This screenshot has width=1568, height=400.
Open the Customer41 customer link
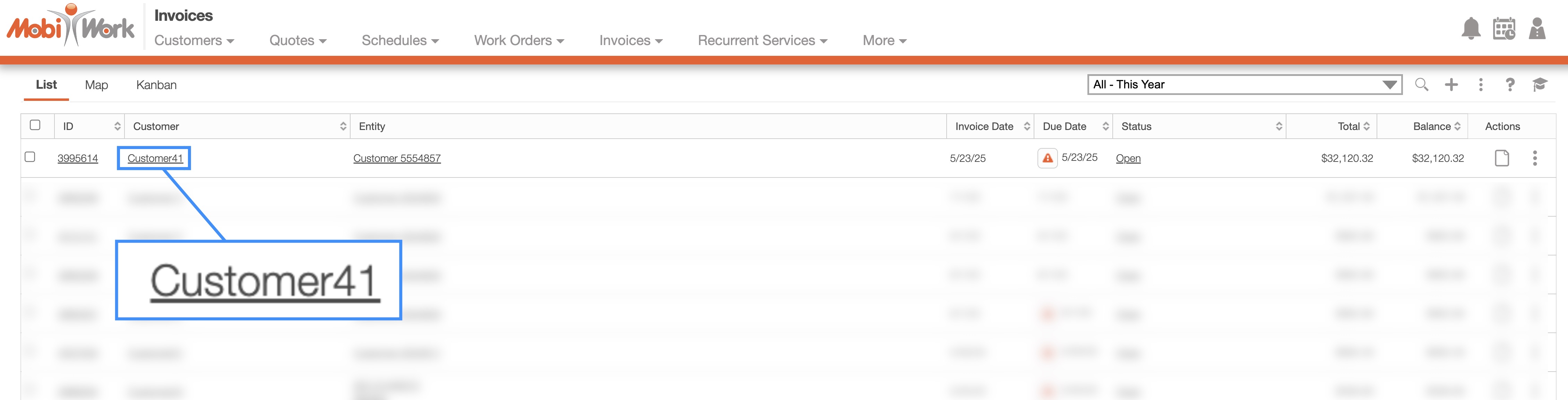tap(155, 158)
